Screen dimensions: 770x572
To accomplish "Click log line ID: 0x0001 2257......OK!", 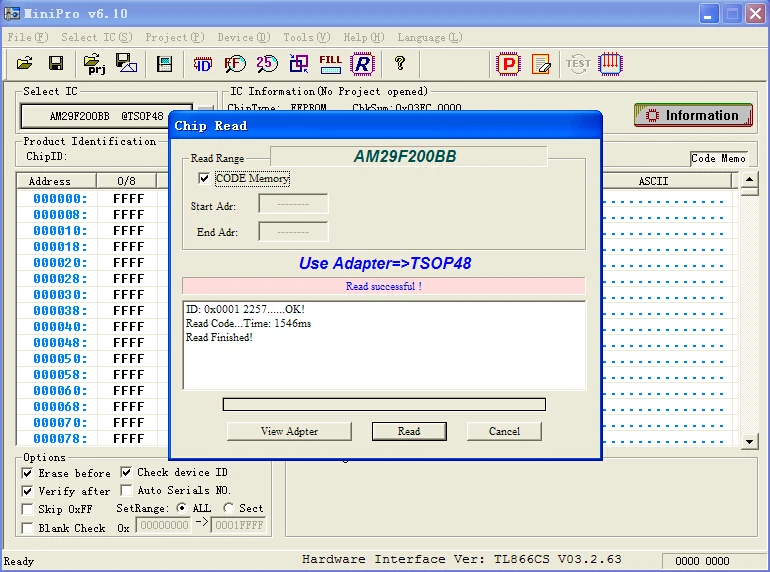I will click(245, 309).
